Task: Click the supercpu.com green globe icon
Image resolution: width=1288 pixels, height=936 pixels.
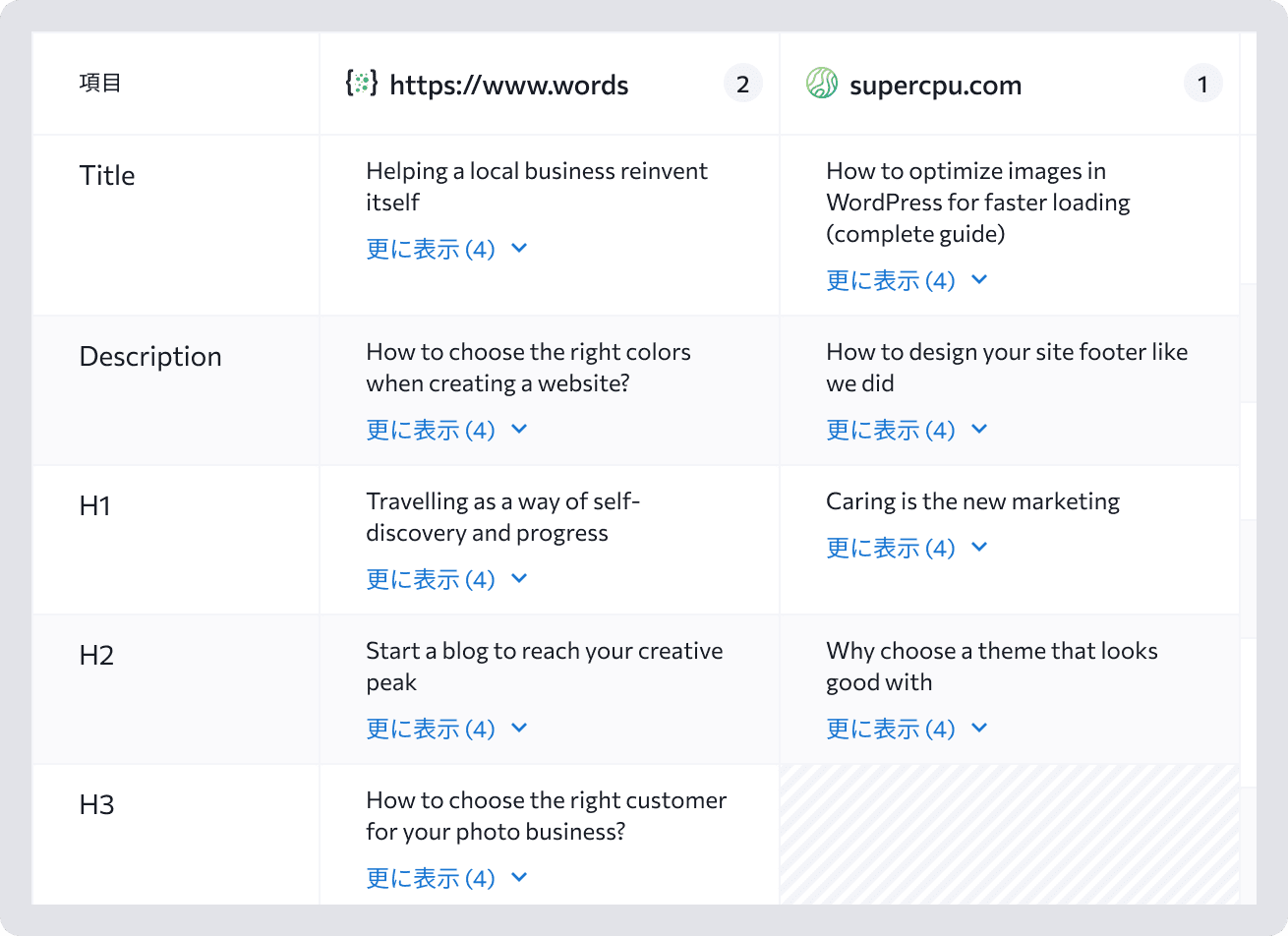Action: [822, 84]
